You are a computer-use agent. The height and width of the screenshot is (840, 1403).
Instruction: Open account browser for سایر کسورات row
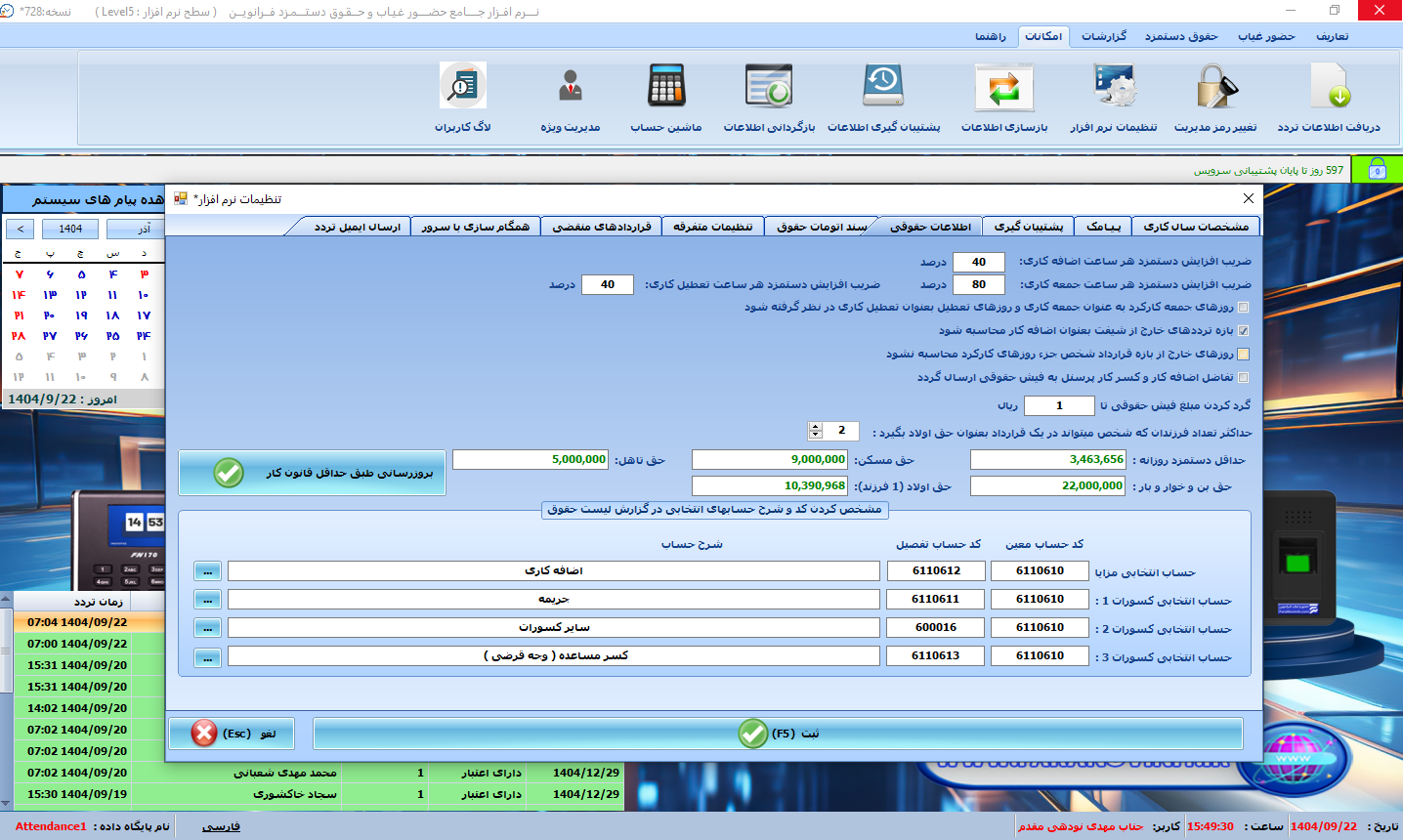tap(207, 628)
